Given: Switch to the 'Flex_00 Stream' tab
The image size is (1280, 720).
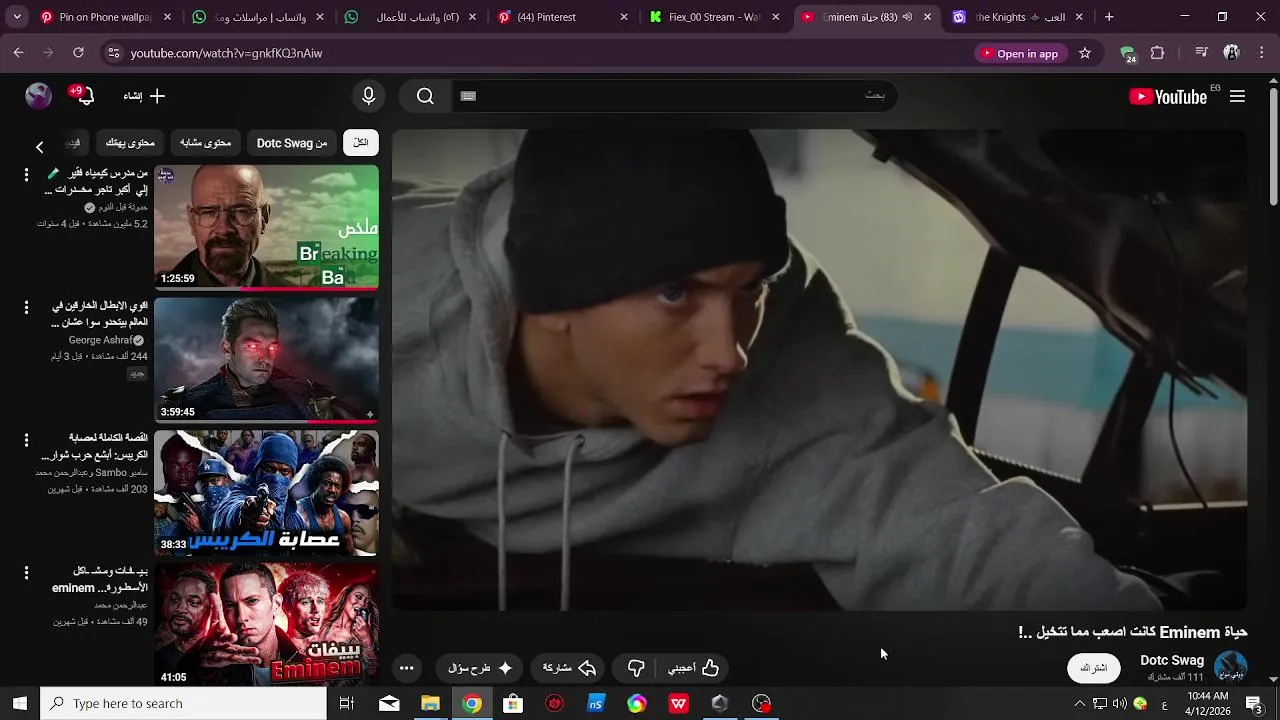Looking at the screenshot, I should click(715, 17).
